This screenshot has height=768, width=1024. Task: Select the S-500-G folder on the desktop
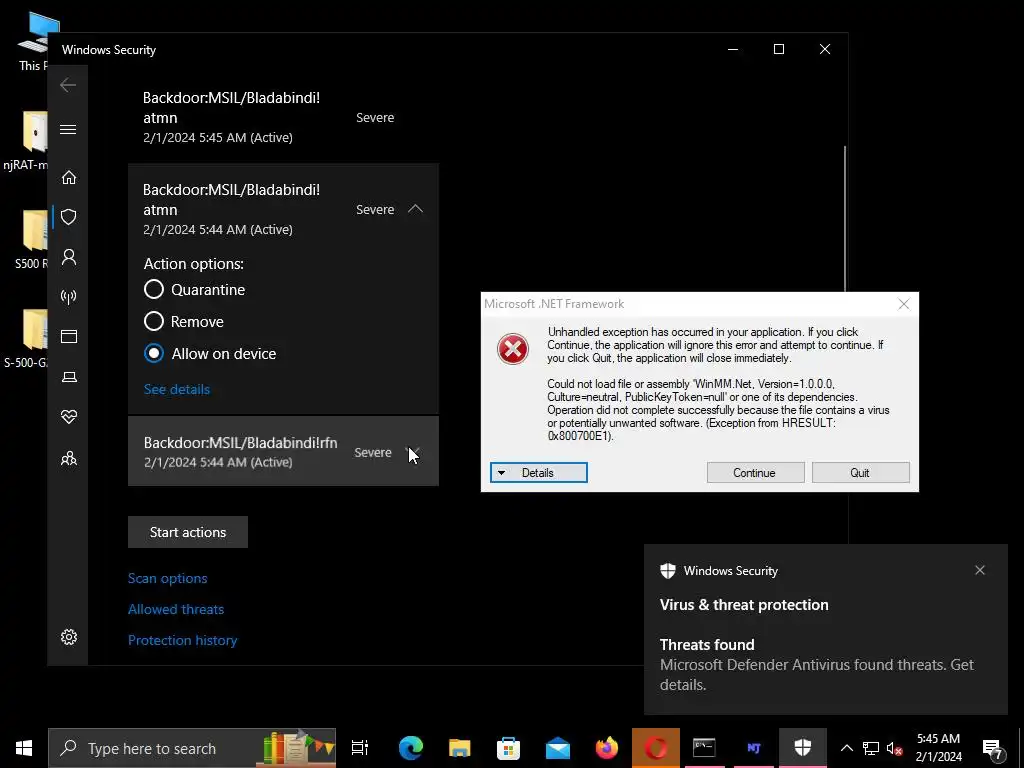(25, 338)
